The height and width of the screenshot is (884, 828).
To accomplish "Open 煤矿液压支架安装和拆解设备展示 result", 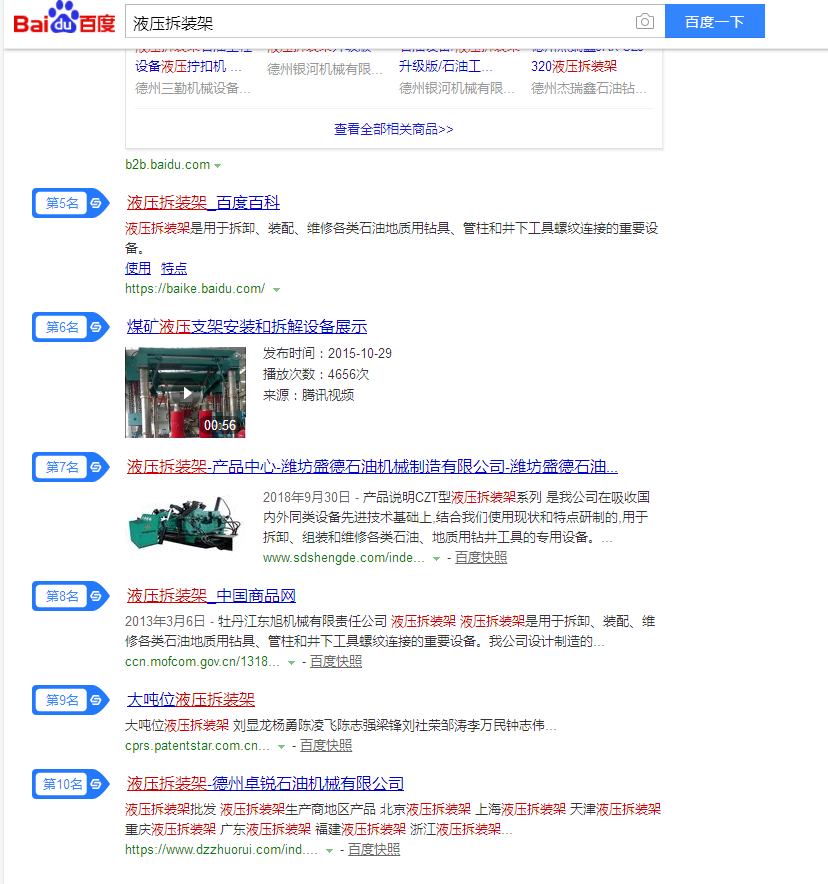I will [x=247, y=326].
